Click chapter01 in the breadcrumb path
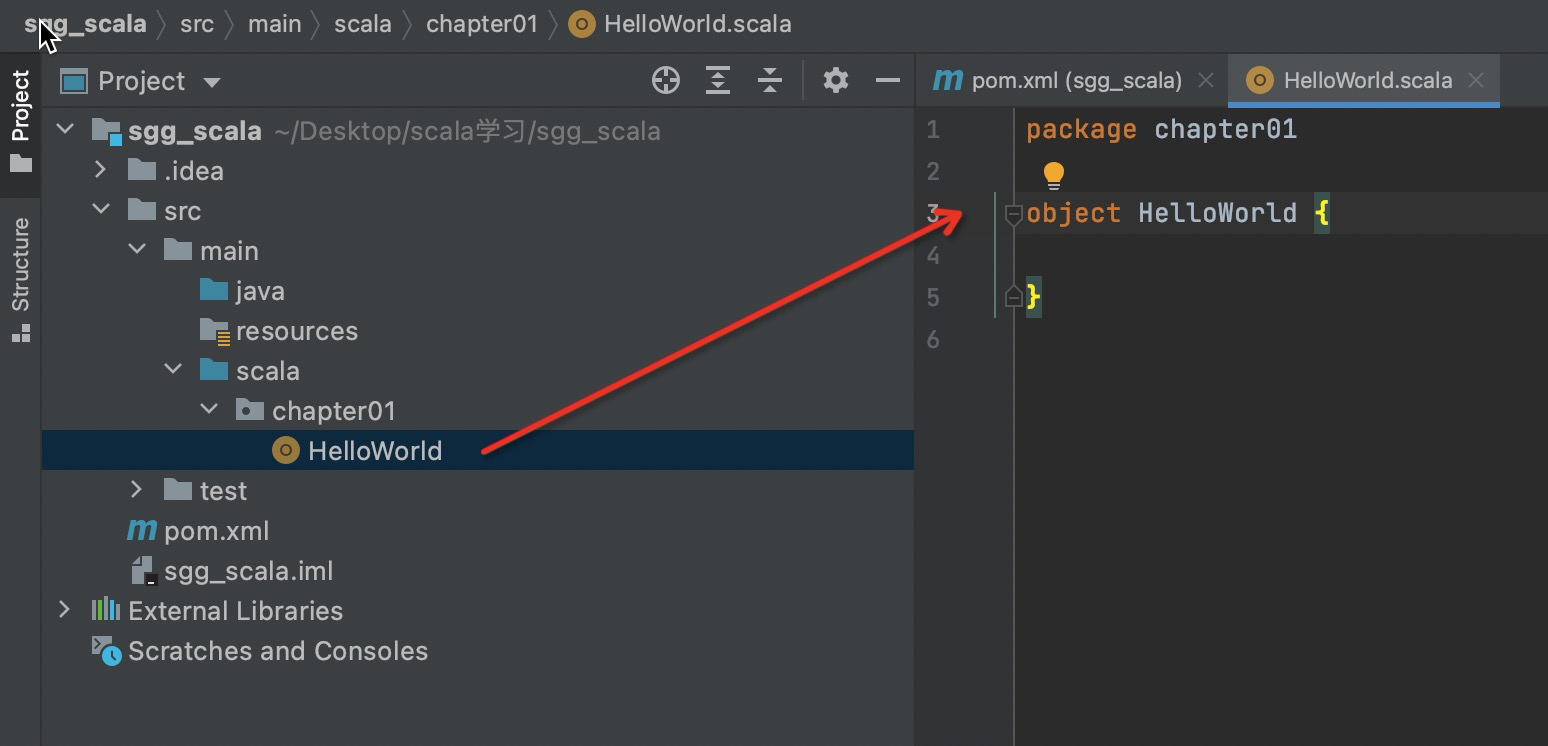Viewport: 1548px width, 746px height. click(482, 24)
